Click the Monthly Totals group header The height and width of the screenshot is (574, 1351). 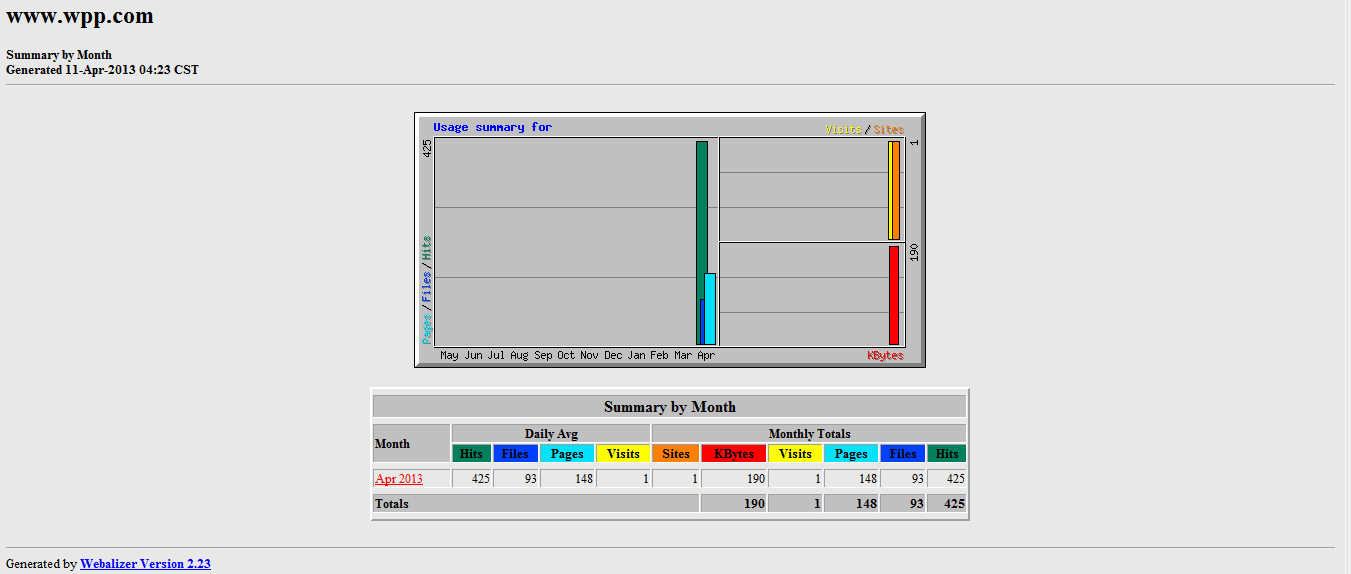(809, 434)
